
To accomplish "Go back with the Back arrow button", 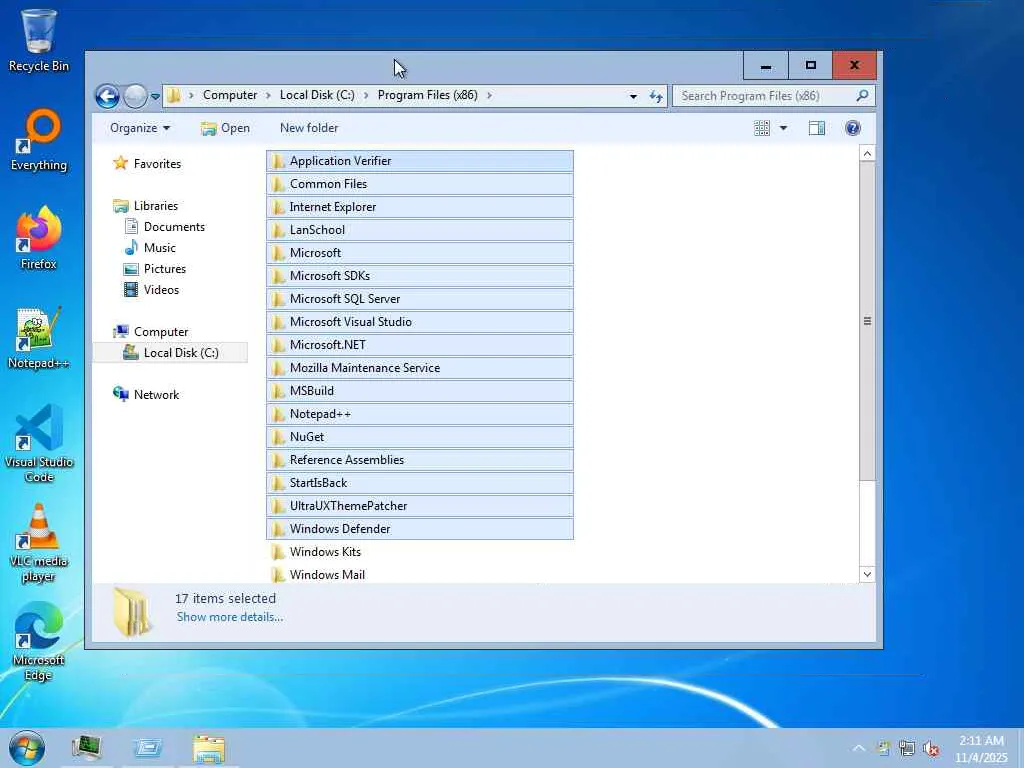I will pyautogui.click(x=108, y=97).
